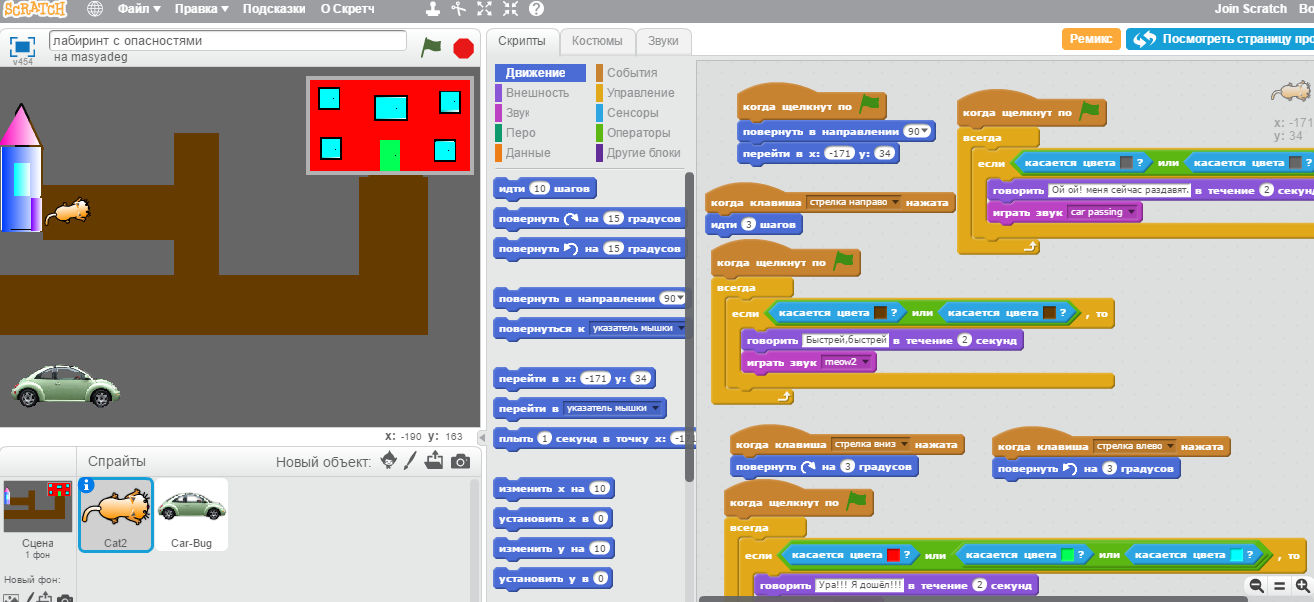Open 'стрелка вниз' key dropdown

pos(904,444)
